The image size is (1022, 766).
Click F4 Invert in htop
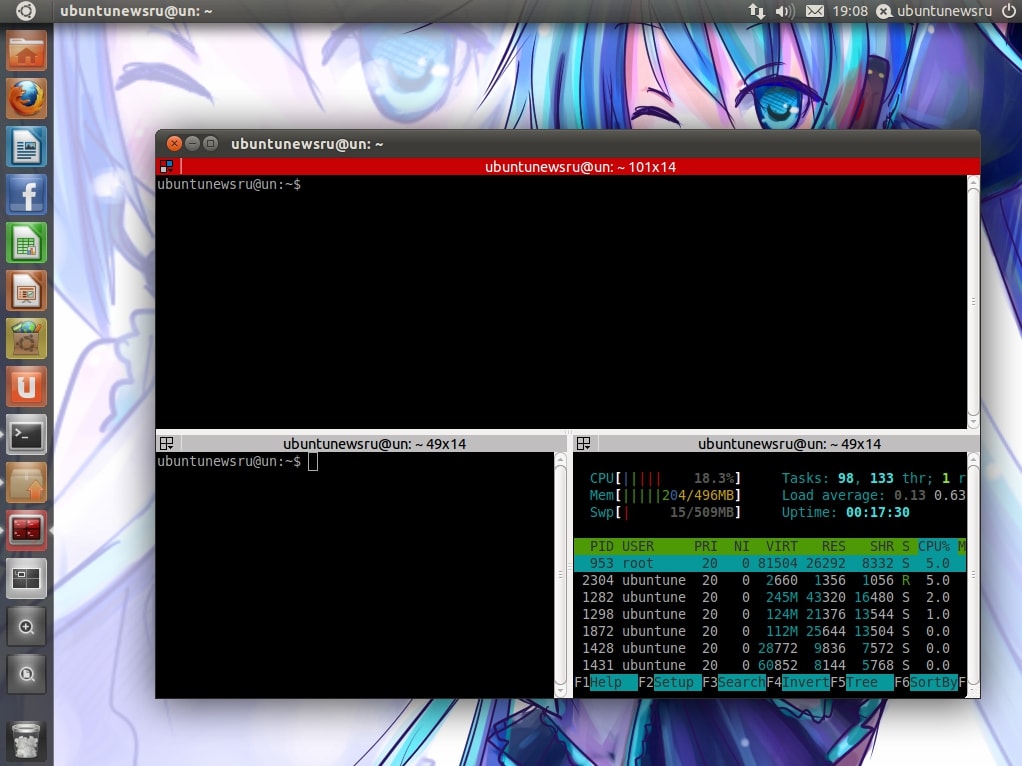798,683
